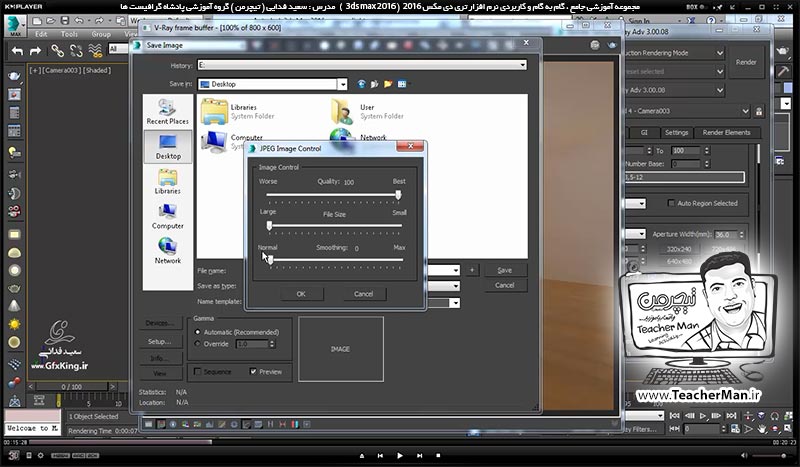
Task: Click Go to End in 3ds Max playback
Action: pyautogui.click(x=731, y=416)
